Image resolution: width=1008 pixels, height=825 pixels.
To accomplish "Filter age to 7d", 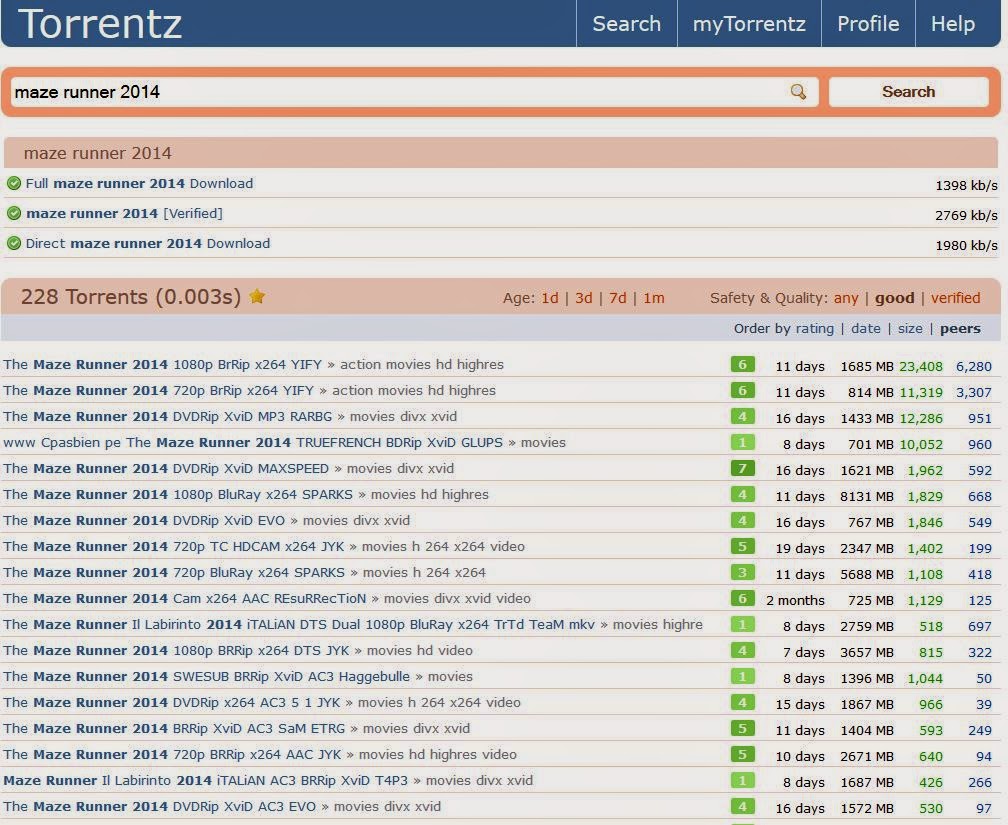I will [618, 298].
